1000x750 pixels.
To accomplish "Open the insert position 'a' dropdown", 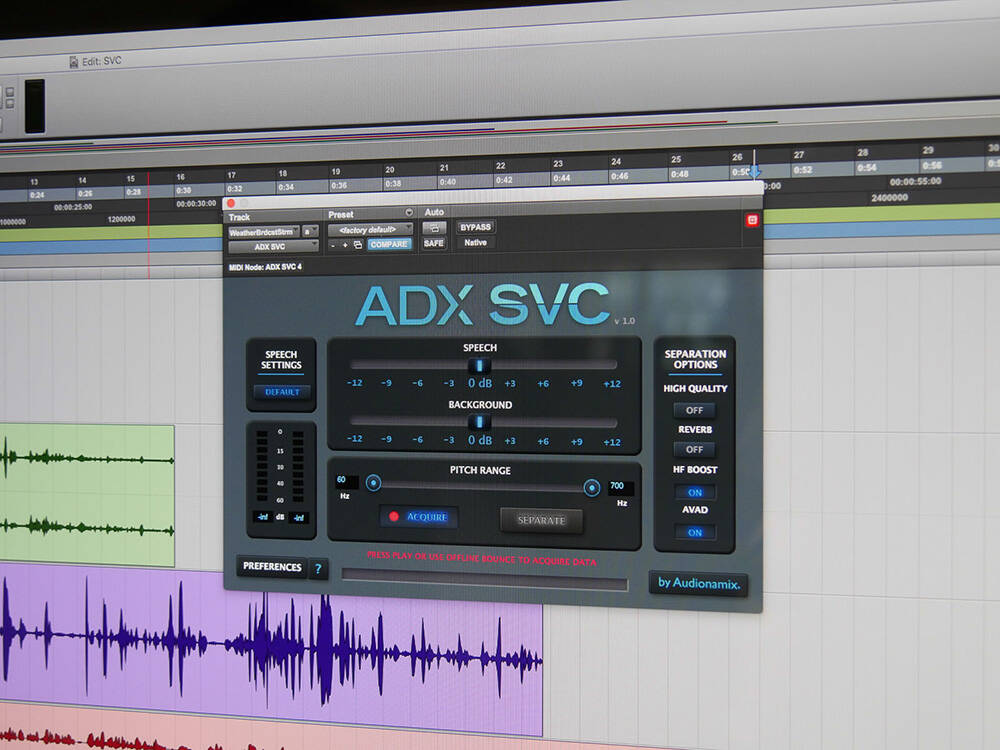I will click(x=310, y=232).
